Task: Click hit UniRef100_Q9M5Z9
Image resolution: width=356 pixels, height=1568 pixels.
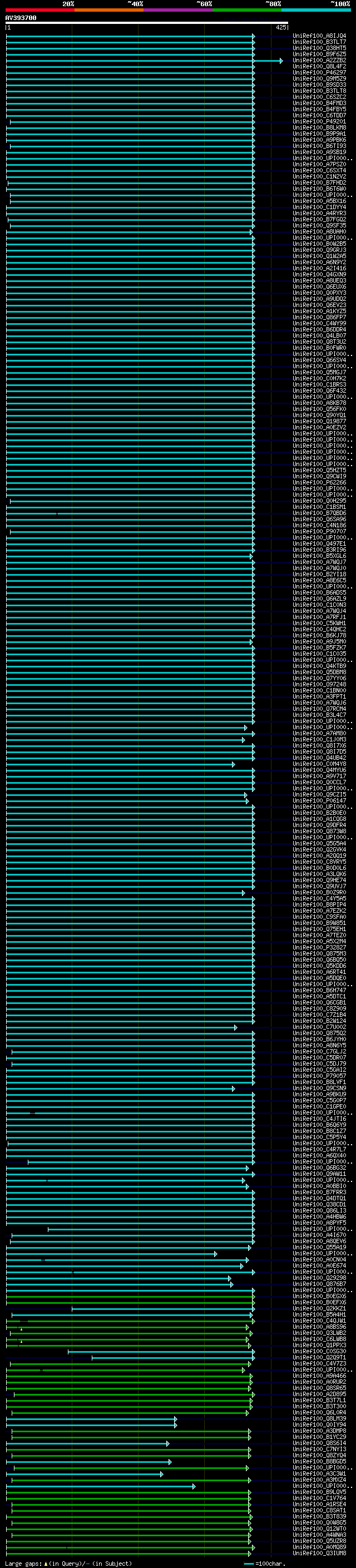Action: pos(319,78)
